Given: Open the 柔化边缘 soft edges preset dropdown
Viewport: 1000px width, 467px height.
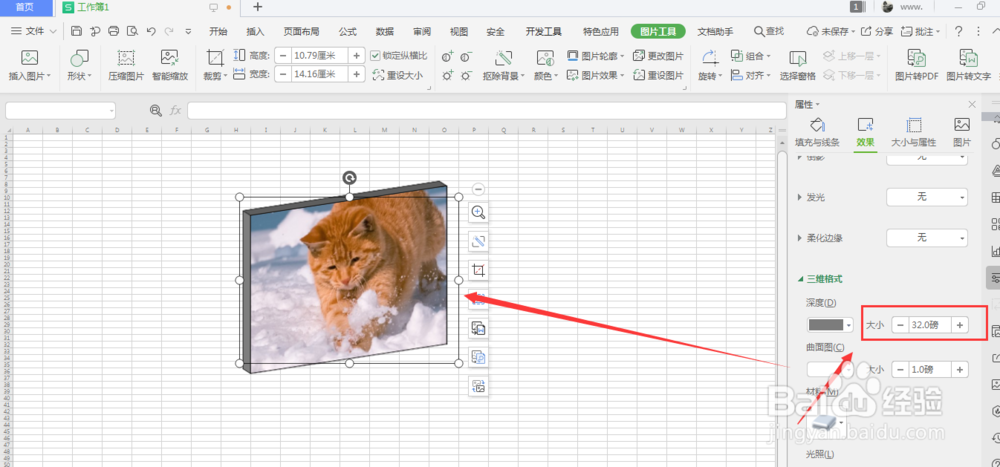Looking at the screenshot, I should click(927, 238).
